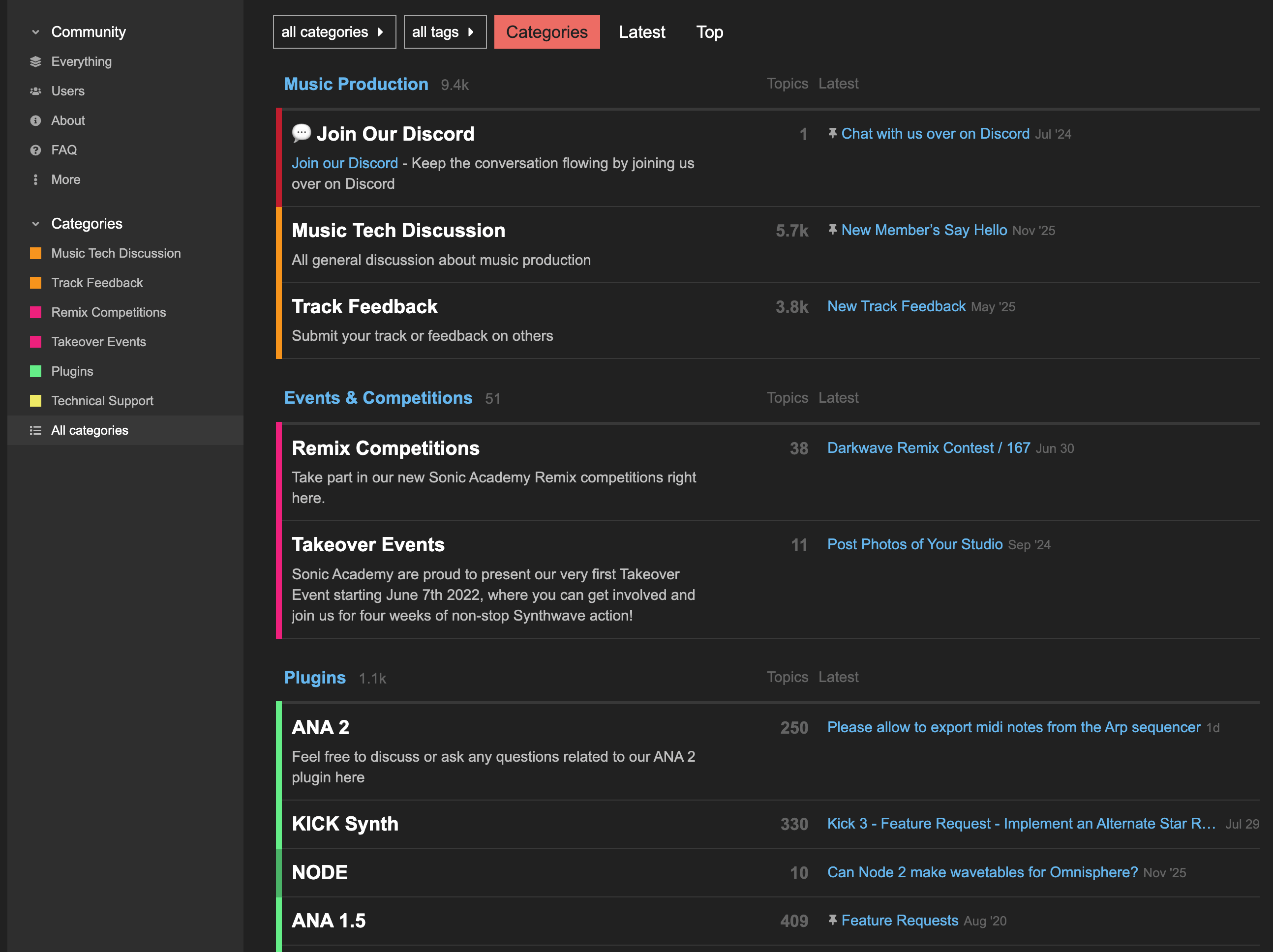Click the pin icon before Feature Requests
Screen dimensions: 1273x952
(x=832, y=921)
